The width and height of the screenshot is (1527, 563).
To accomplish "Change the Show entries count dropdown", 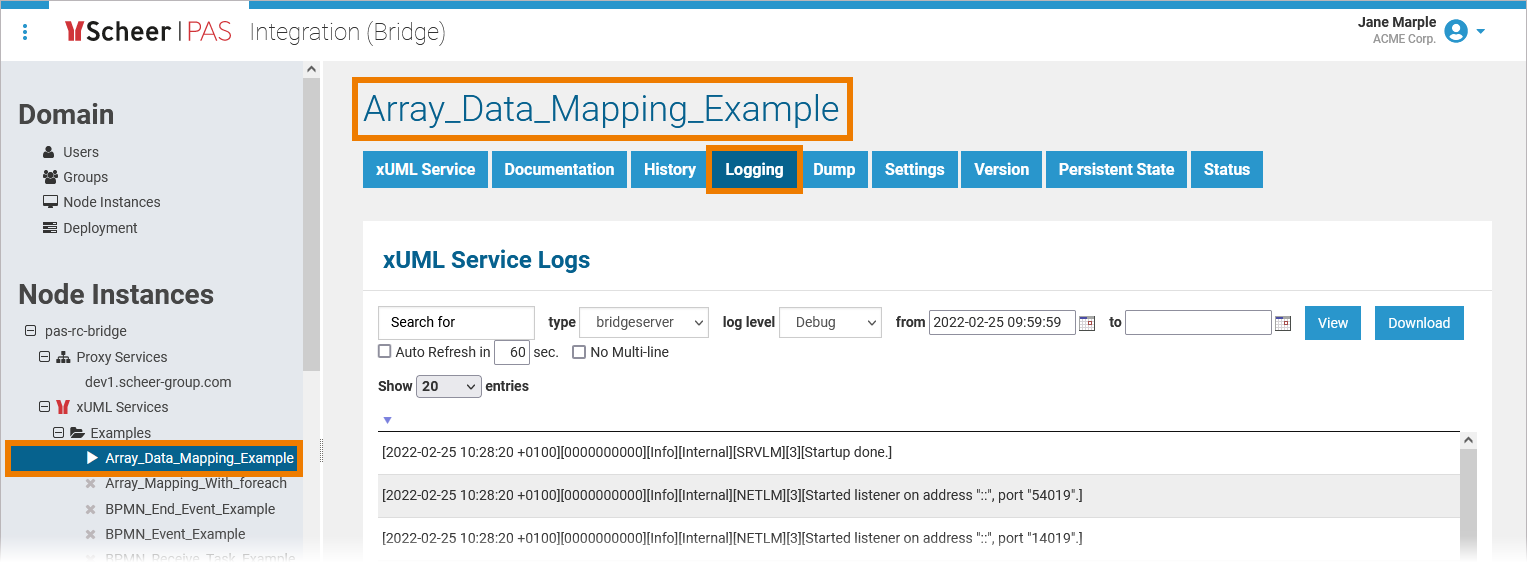I will tap(449, 386).
